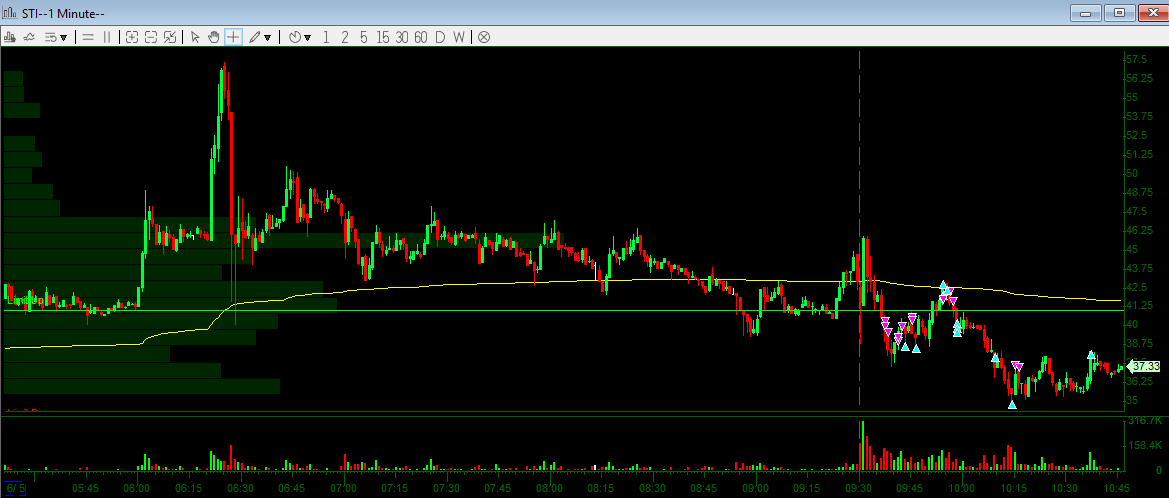The width and height of the screenshot is (1169, 498).
Task: Open the chart type bar icon
Action: pyautogui.click(x=10, y=37)
